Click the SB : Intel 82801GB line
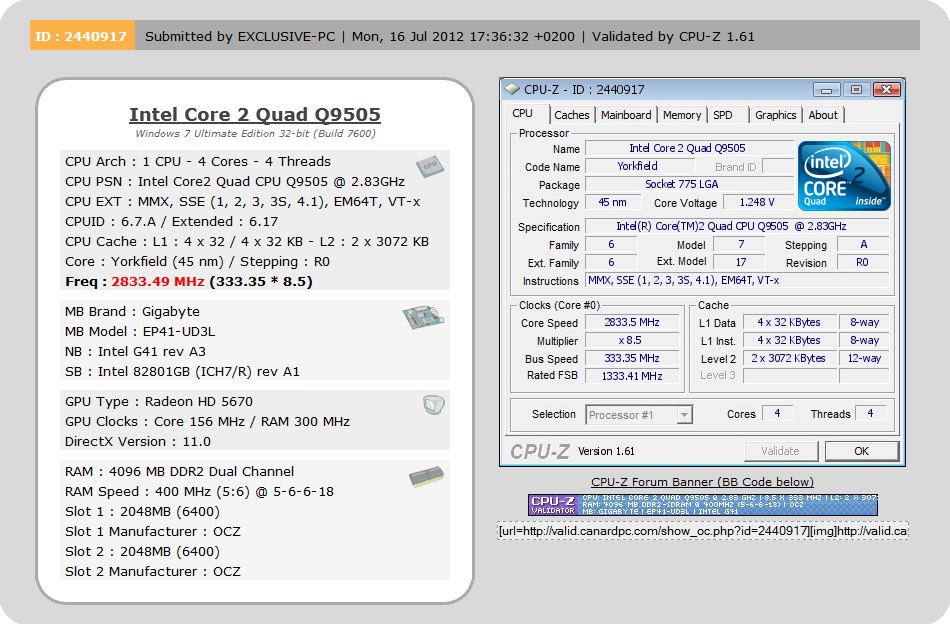 tap(182, 371)
